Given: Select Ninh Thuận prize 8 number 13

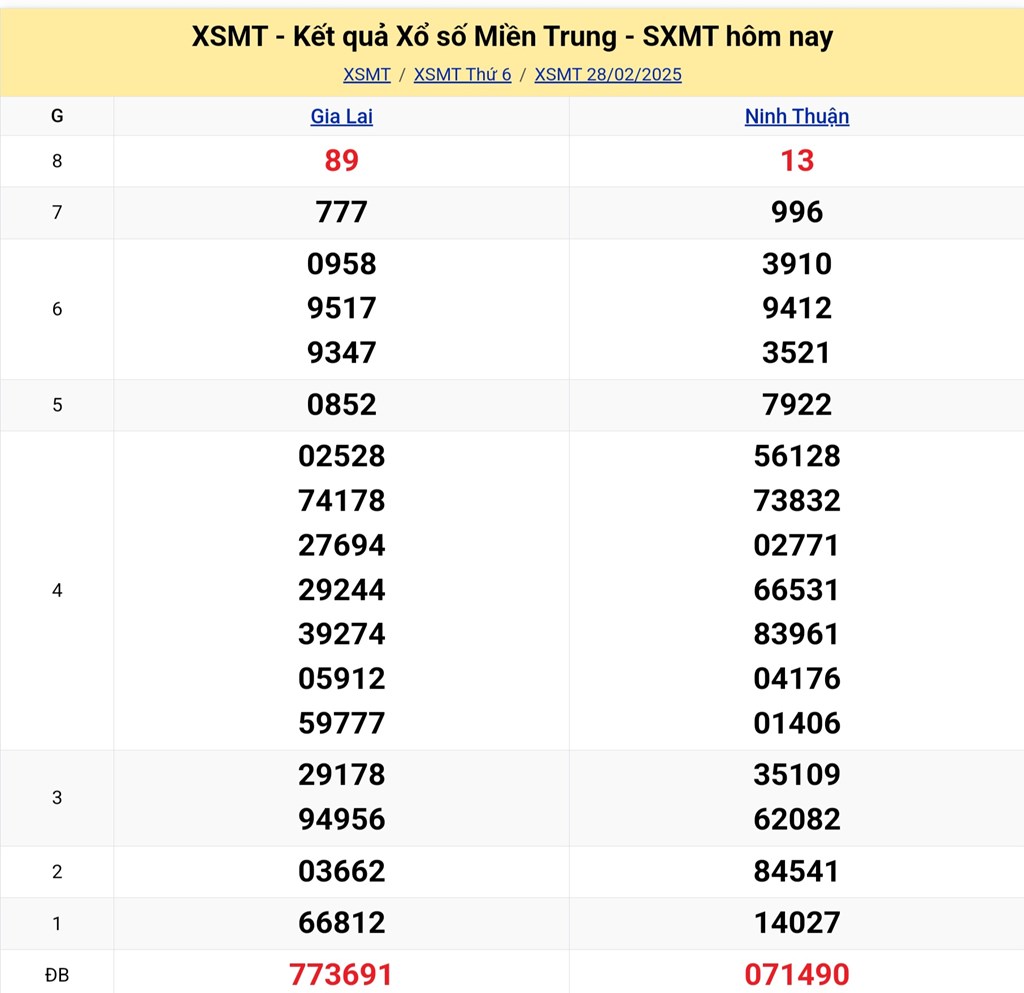Looking at the screenshot, I should click(x=797, y=161).
